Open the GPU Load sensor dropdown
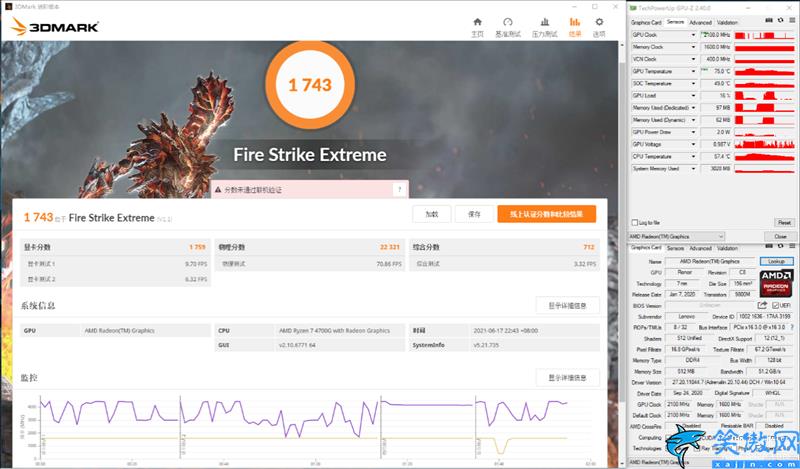Screen dimensions: 800x469 pyautogui.click(x=693, y=95)
